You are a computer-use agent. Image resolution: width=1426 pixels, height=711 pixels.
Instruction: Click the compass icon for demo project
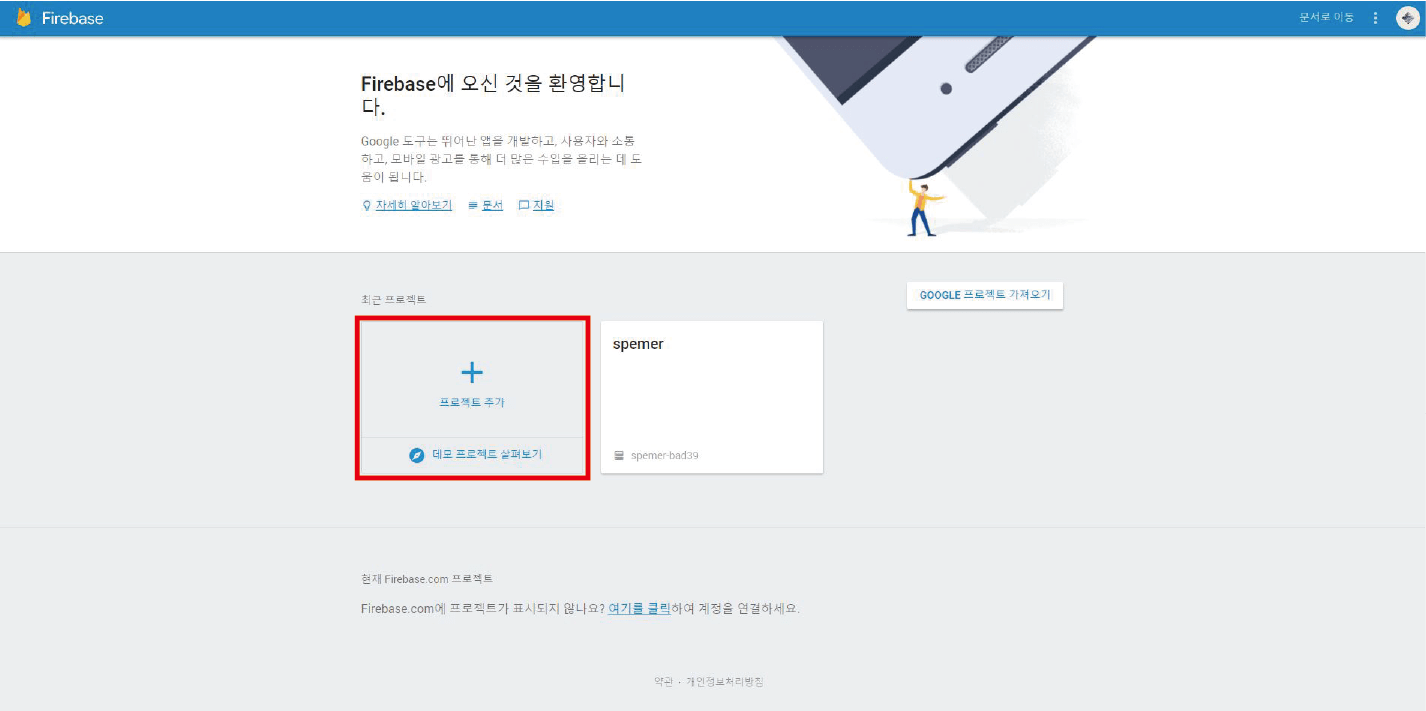[417, 455]
